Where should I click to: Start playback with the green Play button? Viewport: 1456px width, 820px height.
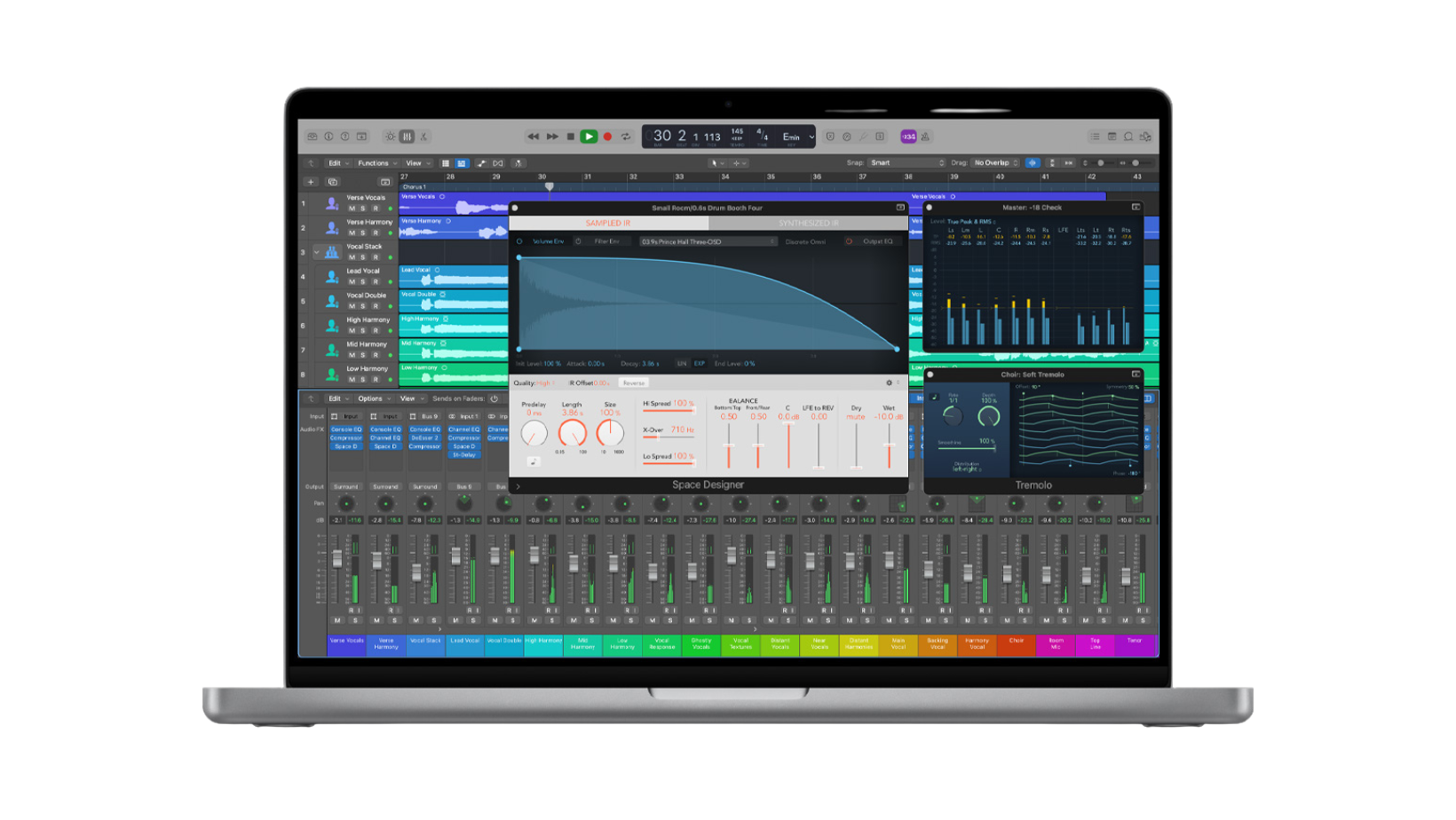(x=588, y=137)
